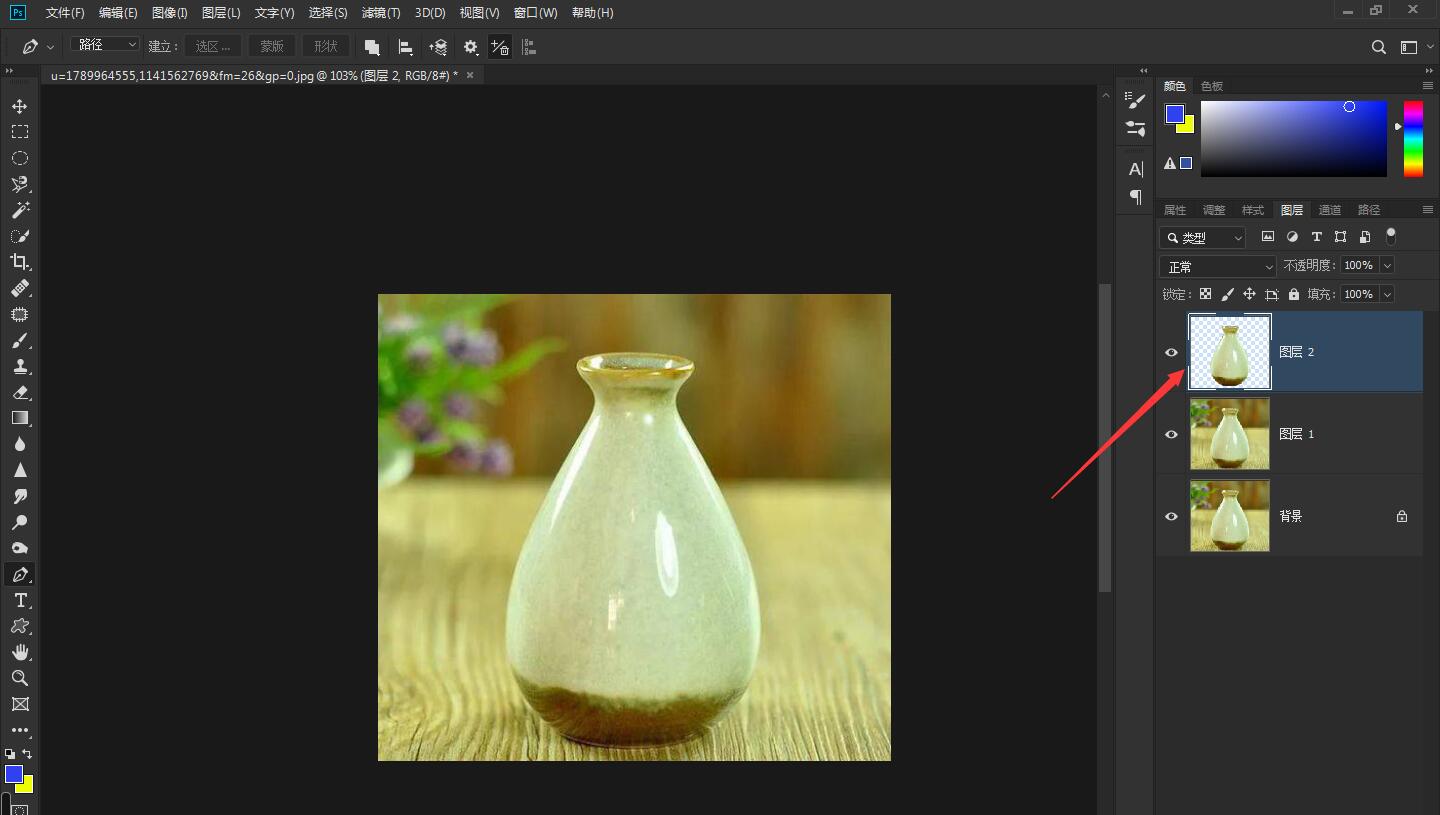Toggle visibility of 图层 1 layer
The image size is (1440, 815).
[1171, 434]
